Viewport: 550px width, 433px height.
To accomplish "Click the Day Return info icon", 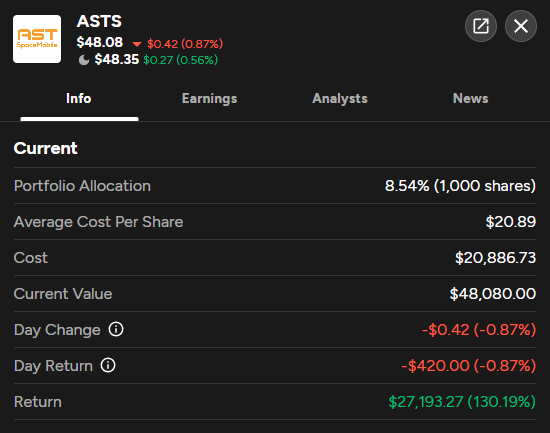I will pos(108,365).
